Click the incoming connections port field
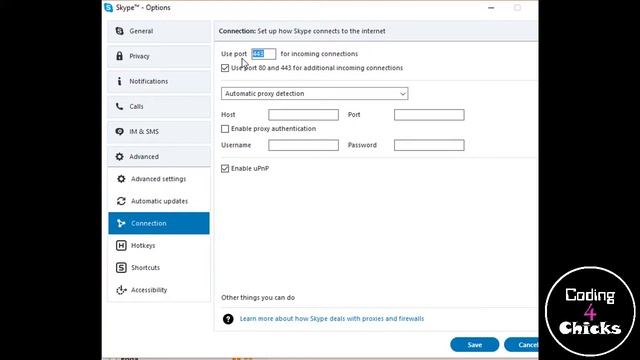Image resolution: width=640 pixels, height=360 pixels. point(264,53)
